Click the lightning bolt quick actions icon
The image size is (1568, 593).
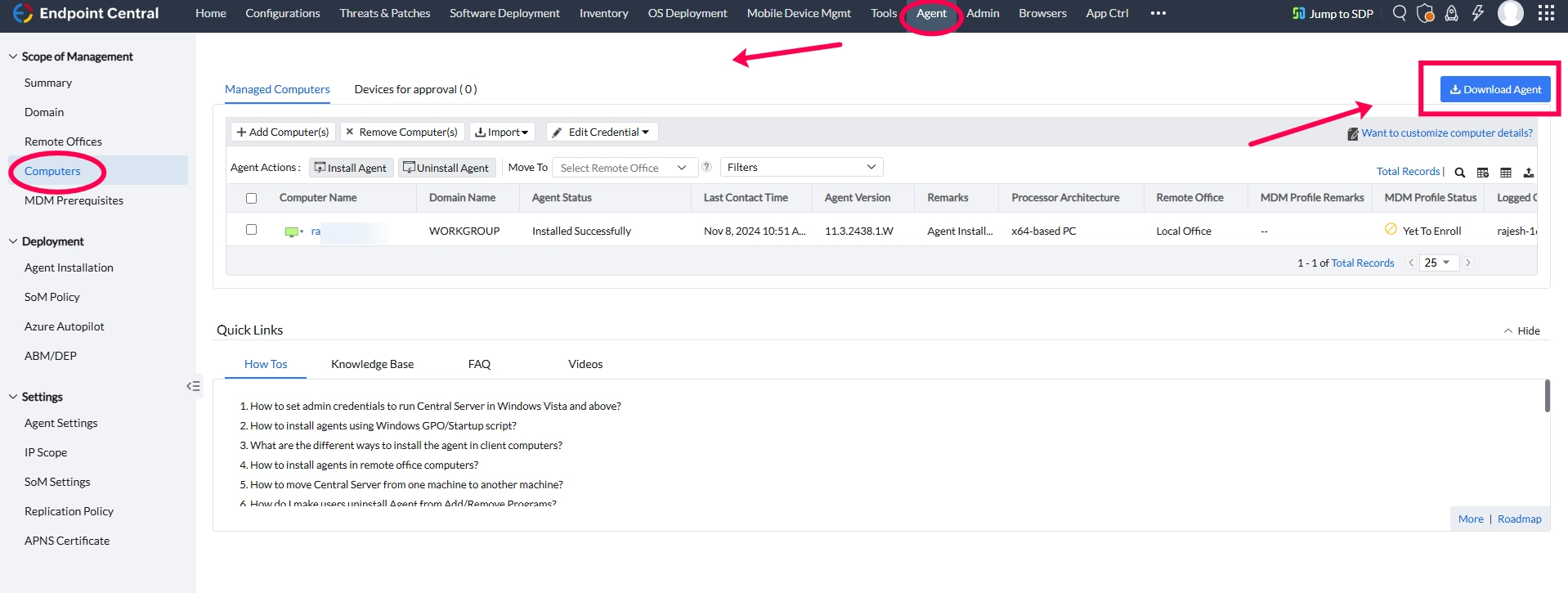1478,13
